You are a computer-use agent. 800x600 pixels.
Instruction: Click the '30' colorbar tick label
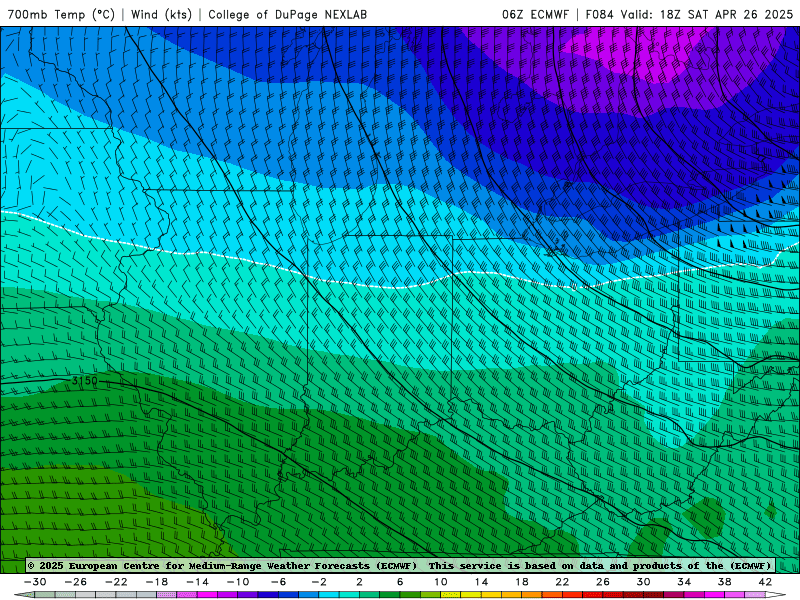coord(643,582)
